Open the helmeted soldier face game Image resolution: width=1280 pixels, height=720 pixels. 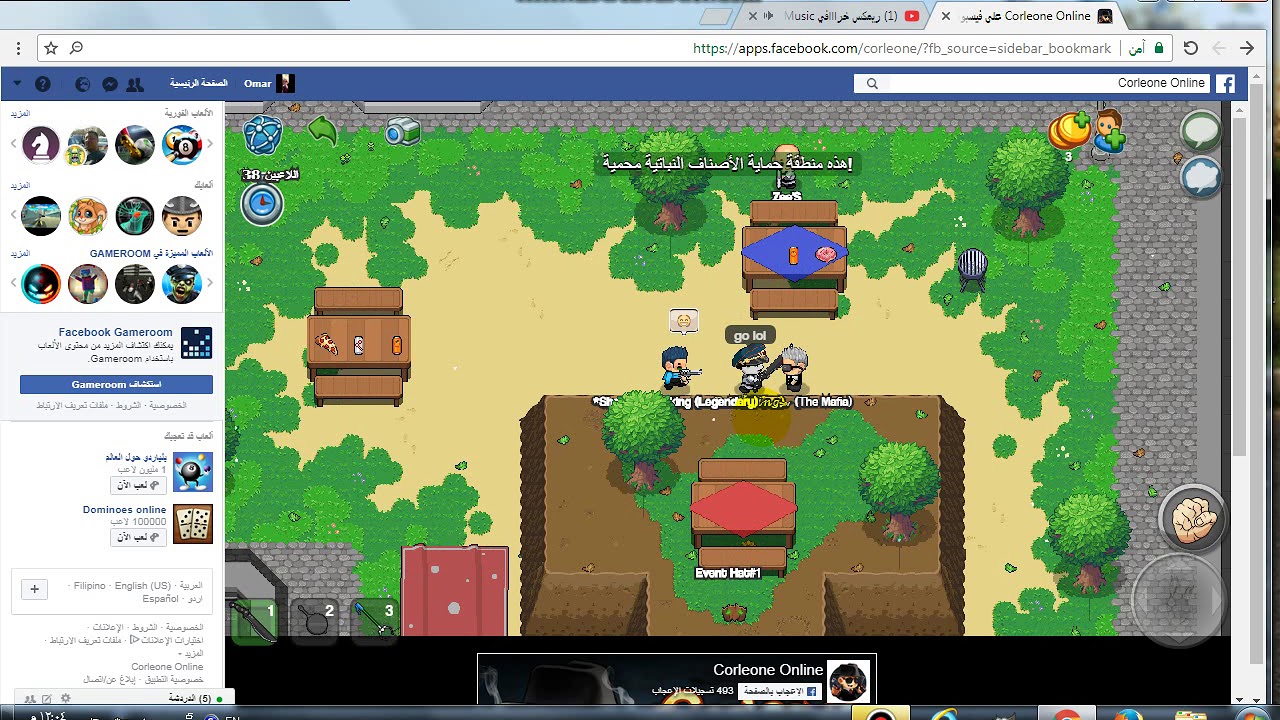(182, 216)
